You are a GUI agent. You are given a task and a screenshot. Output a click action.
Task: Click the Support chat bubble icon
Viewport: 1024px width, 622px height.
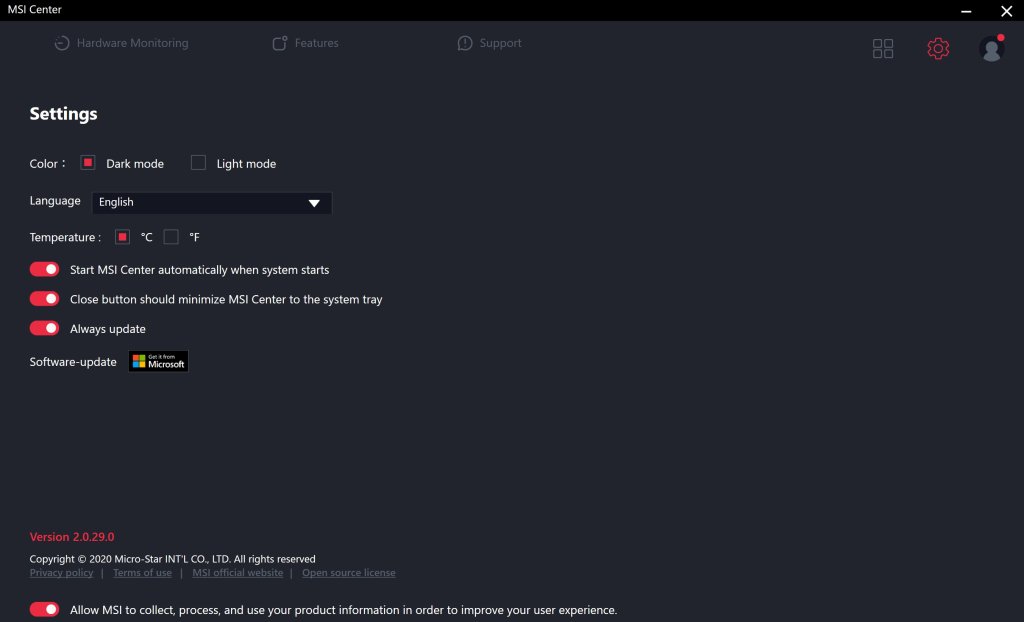click(465, 43)
